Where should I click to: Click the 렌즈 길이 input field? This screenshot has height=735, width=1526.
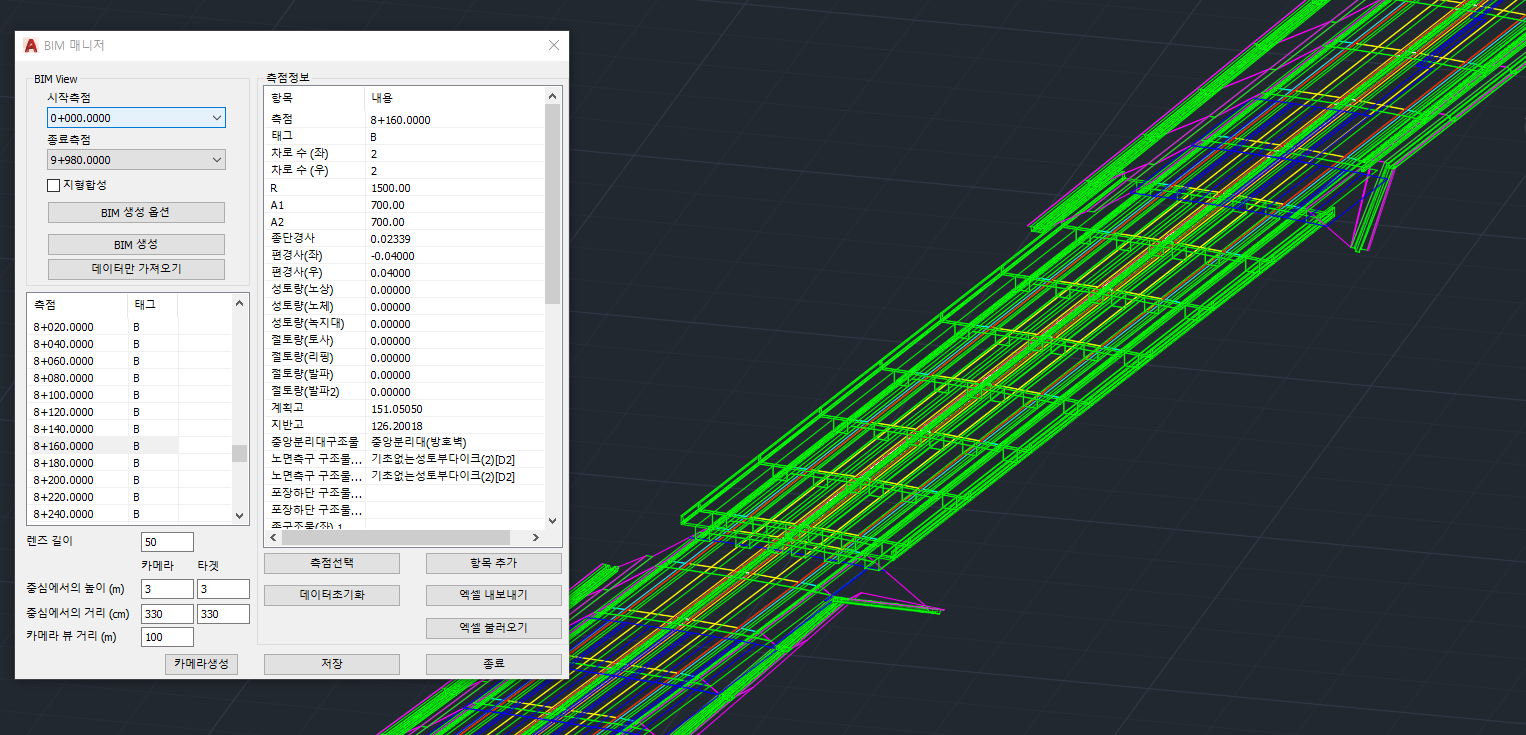167,543
